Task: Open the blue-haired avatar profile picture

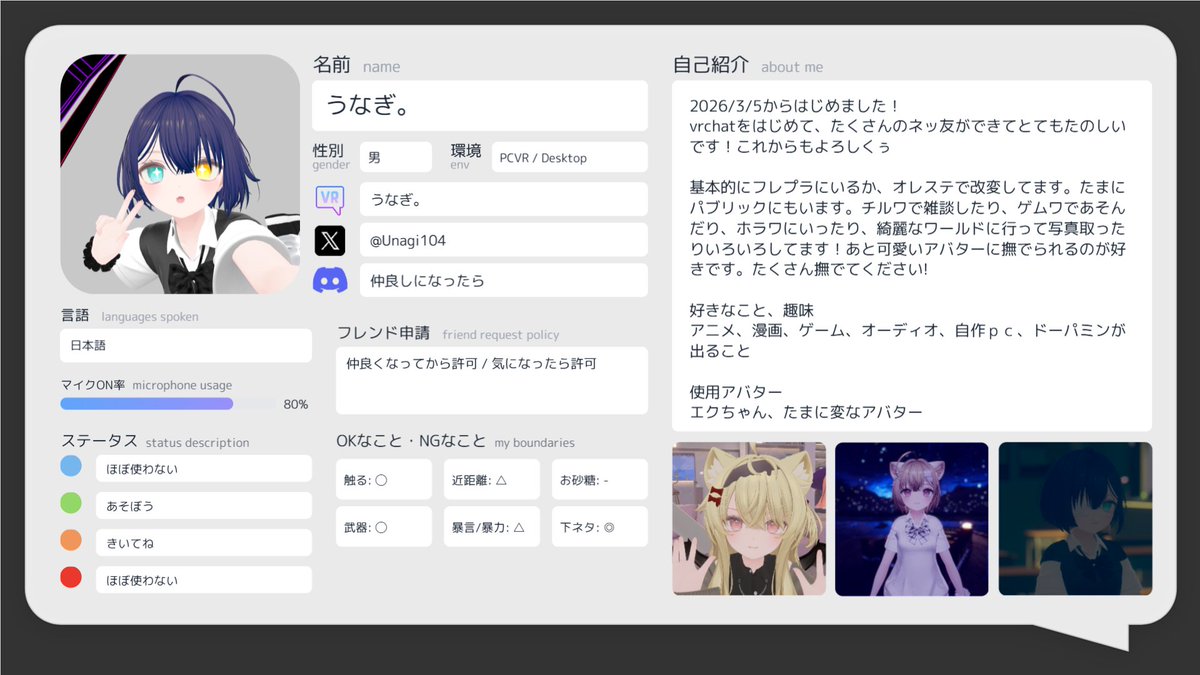Action: pos(180,174)
